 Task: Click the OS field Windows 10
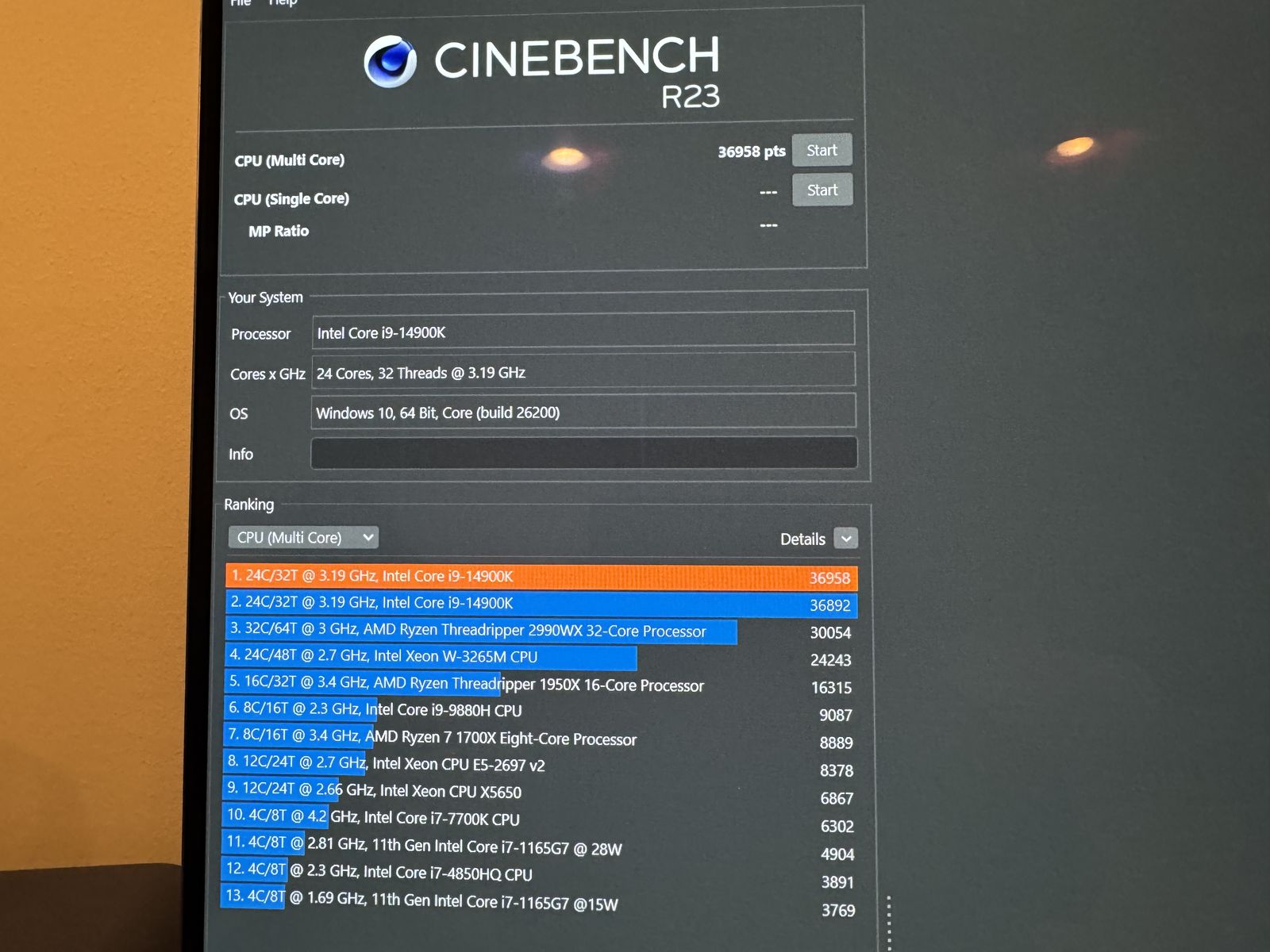tap(583, 412)
